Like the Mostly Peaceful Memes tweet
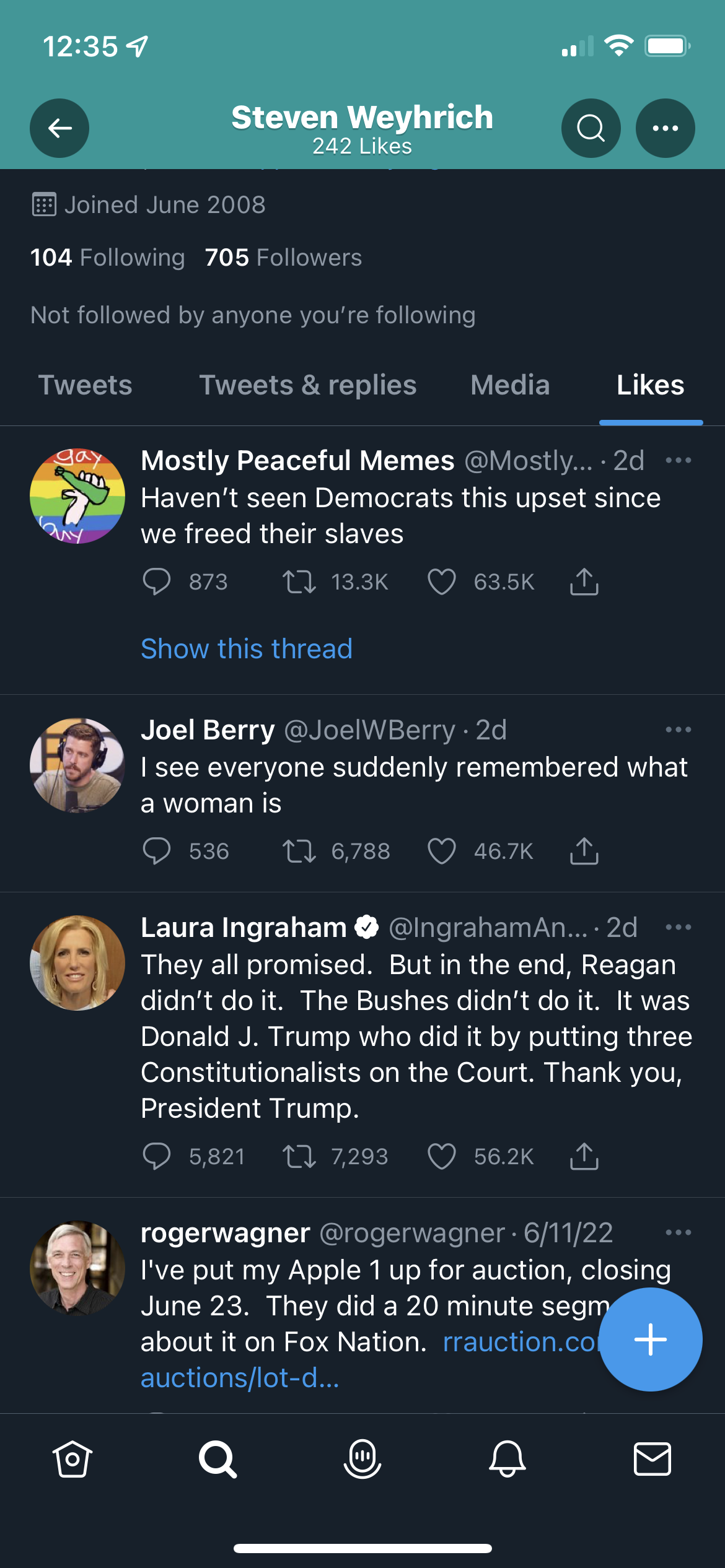 point(442,582)
